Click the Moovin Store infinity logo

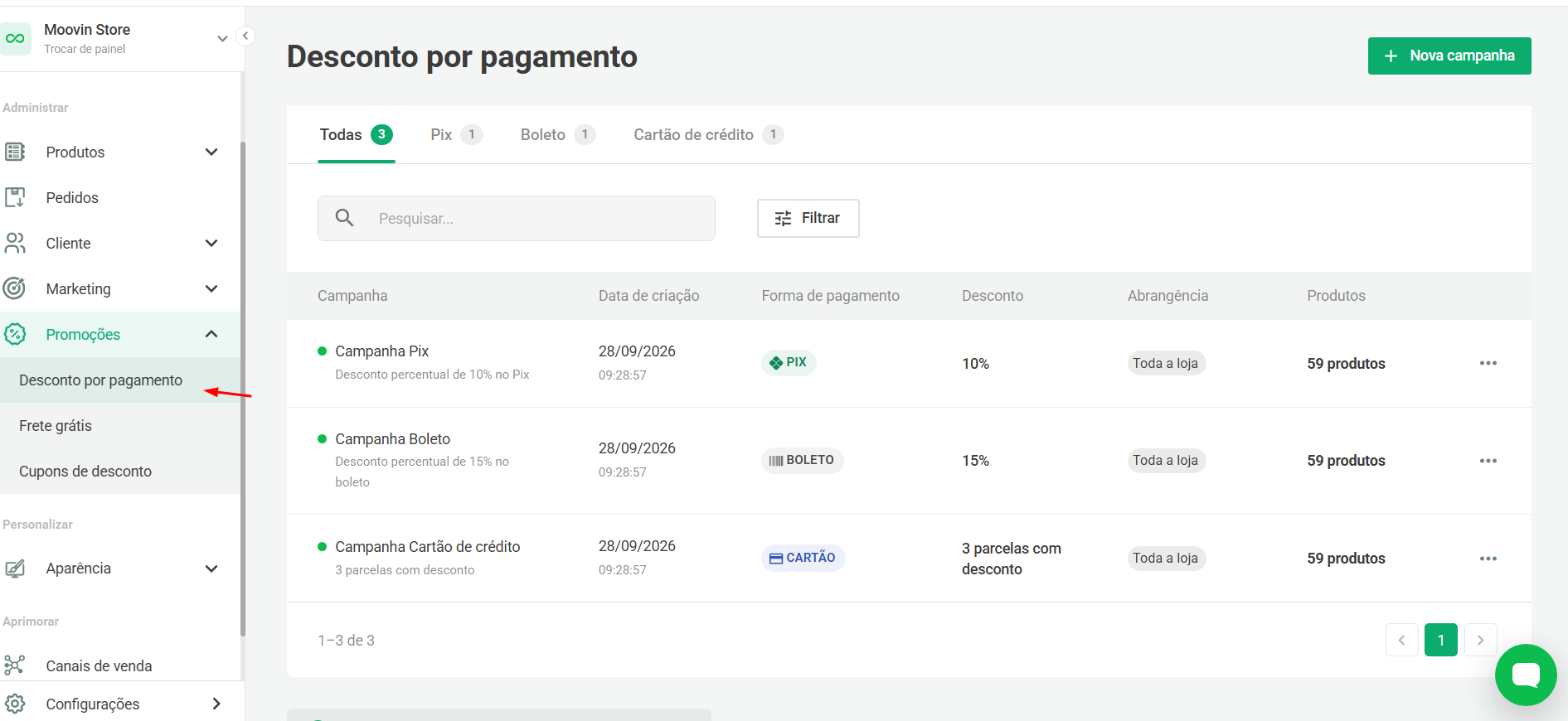(x=15, y=38)
